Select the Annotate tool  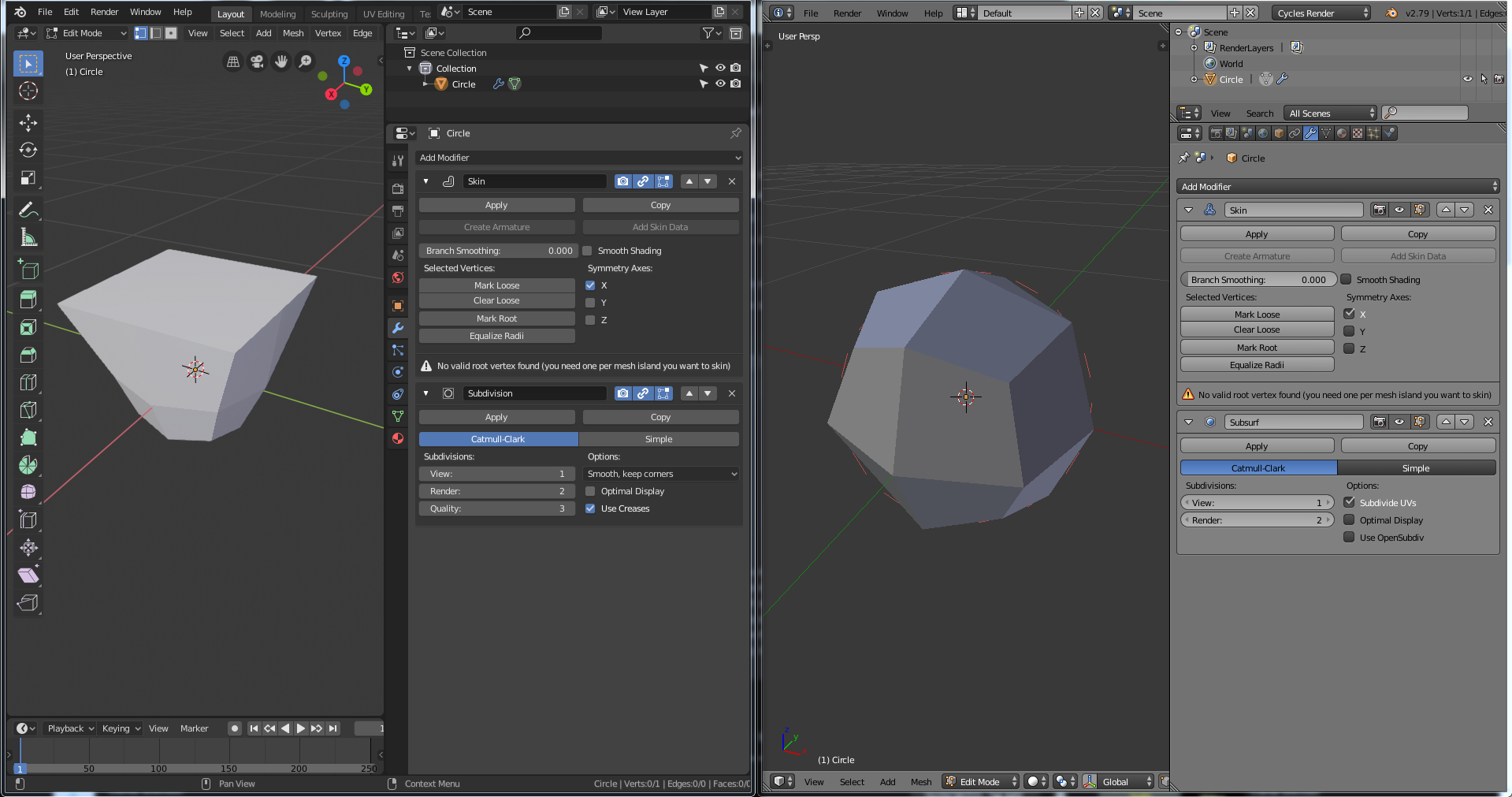(28, 210)
